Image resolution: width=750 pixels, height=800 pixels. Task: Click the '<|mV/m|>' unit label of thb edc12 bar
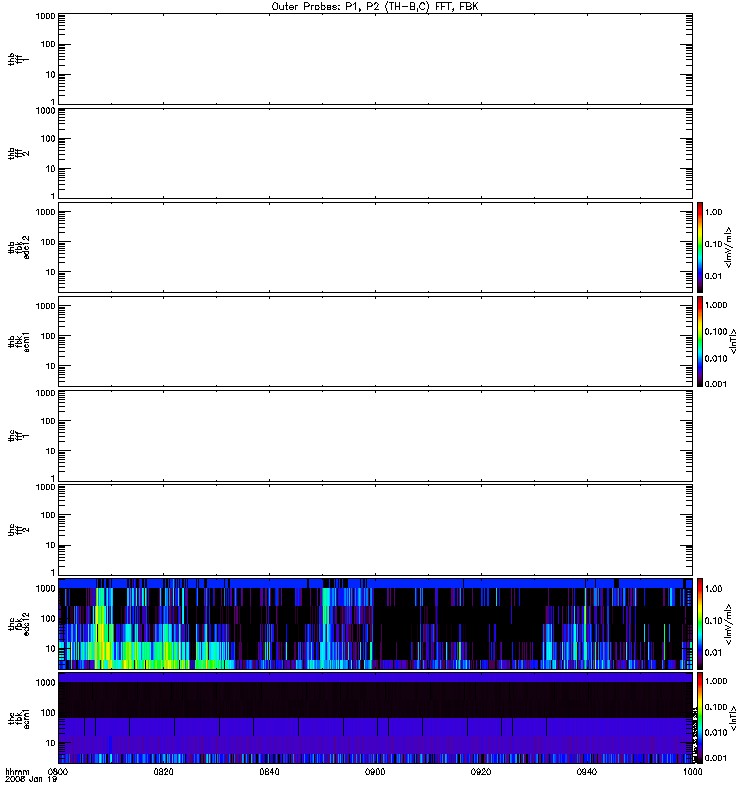pos(729,247)
